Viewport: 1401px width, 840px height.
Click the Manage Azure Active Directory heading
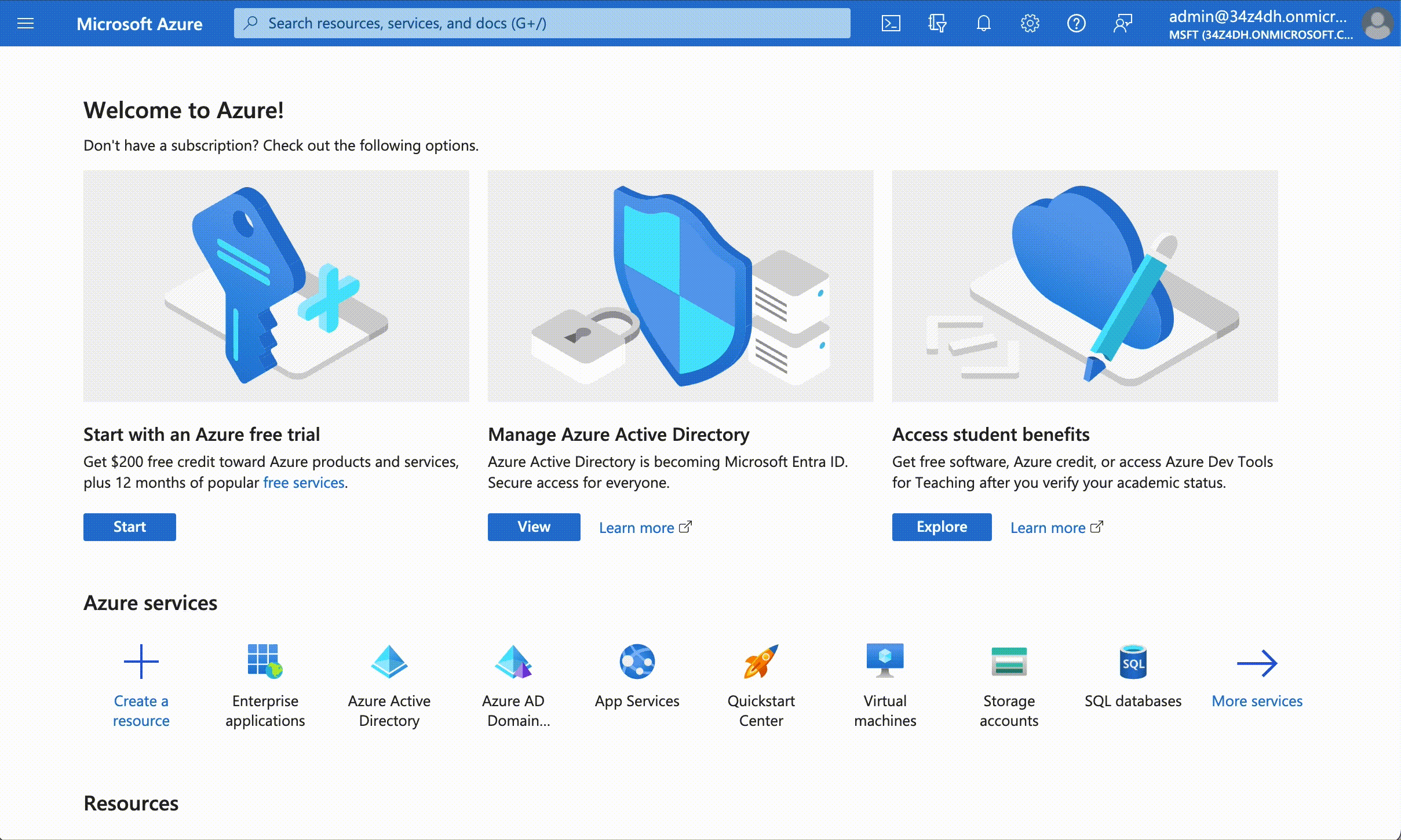click(619, 434)
